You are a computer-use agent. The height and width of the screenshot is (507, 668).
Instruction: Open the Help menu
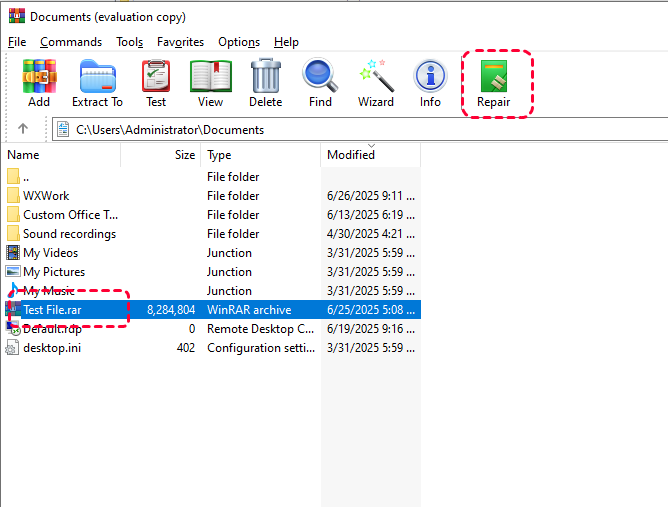286,42
